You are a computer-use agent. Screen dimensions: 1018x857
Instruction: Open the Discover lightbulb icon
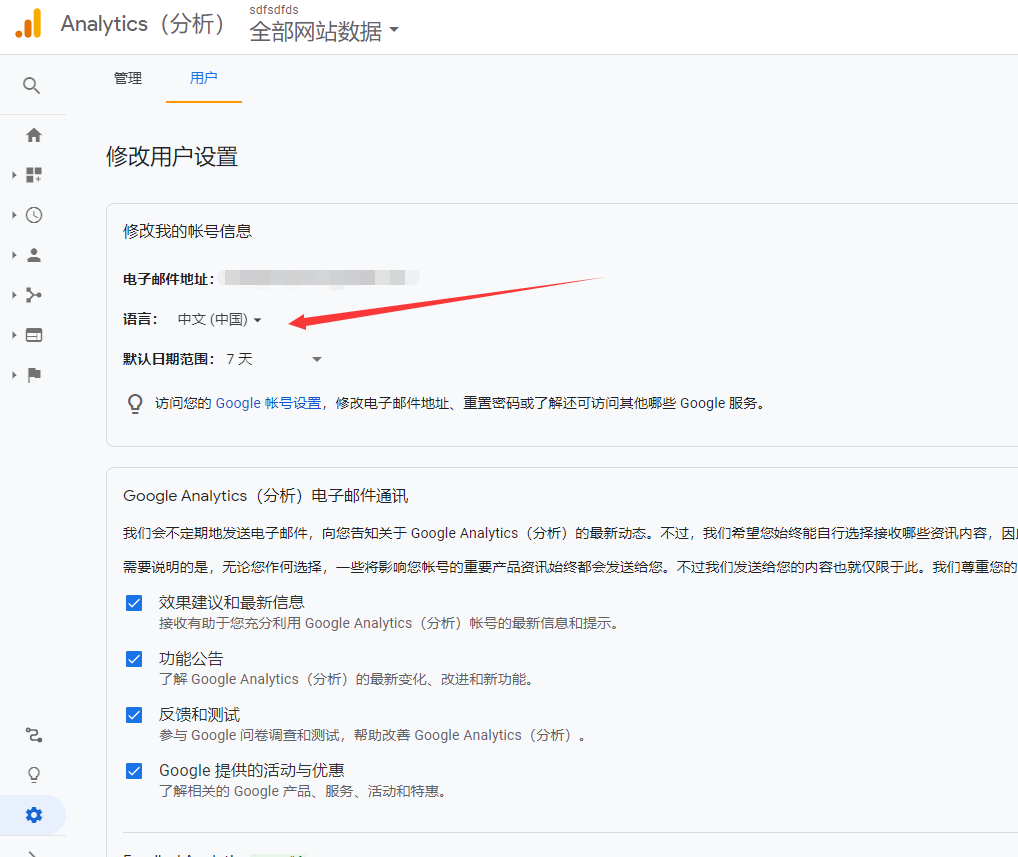tap(33, 773)
